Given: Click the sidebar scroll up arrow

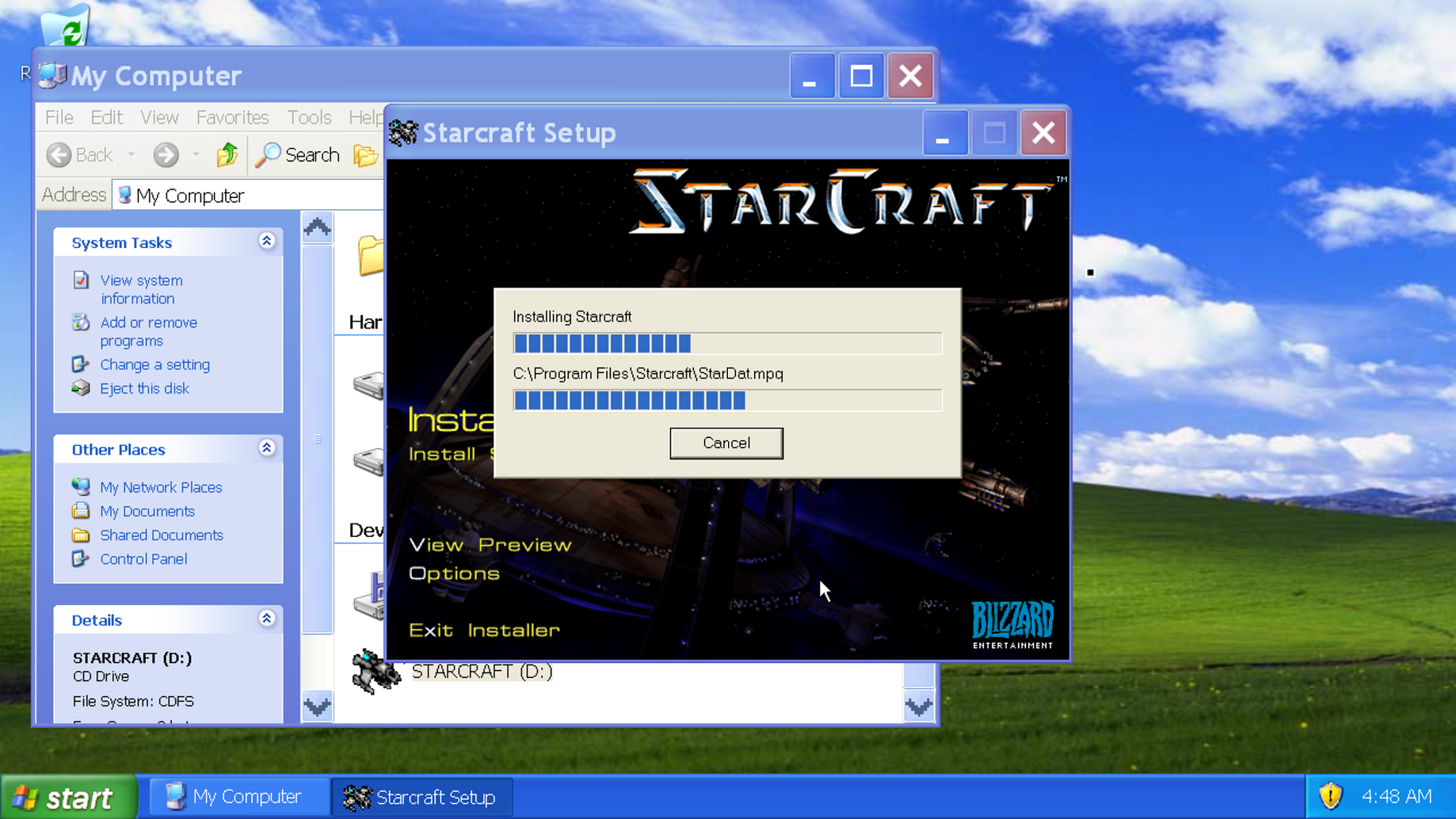Looking at the screenshot, I should coord(317,228).
